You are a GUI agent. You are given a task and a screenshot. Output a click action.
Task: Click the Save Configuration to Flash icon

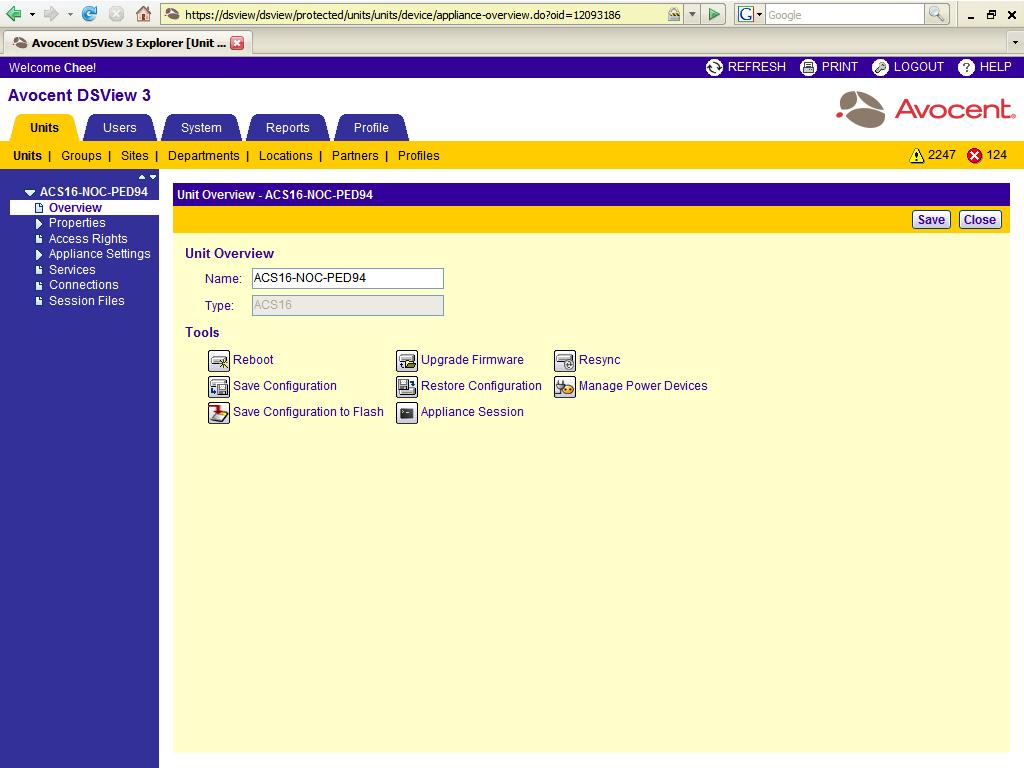click(218, 413)
